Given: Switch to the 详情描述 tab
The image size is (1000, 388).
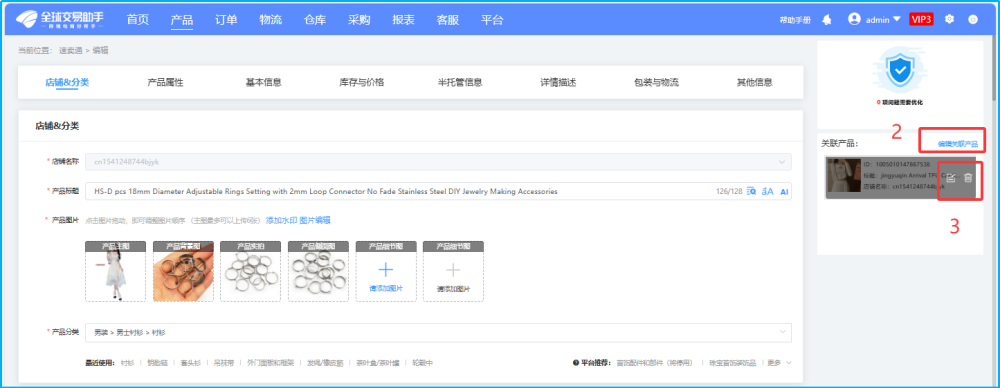Looking at the screenshot, I should pyautogui.click(x=559, y=82).
